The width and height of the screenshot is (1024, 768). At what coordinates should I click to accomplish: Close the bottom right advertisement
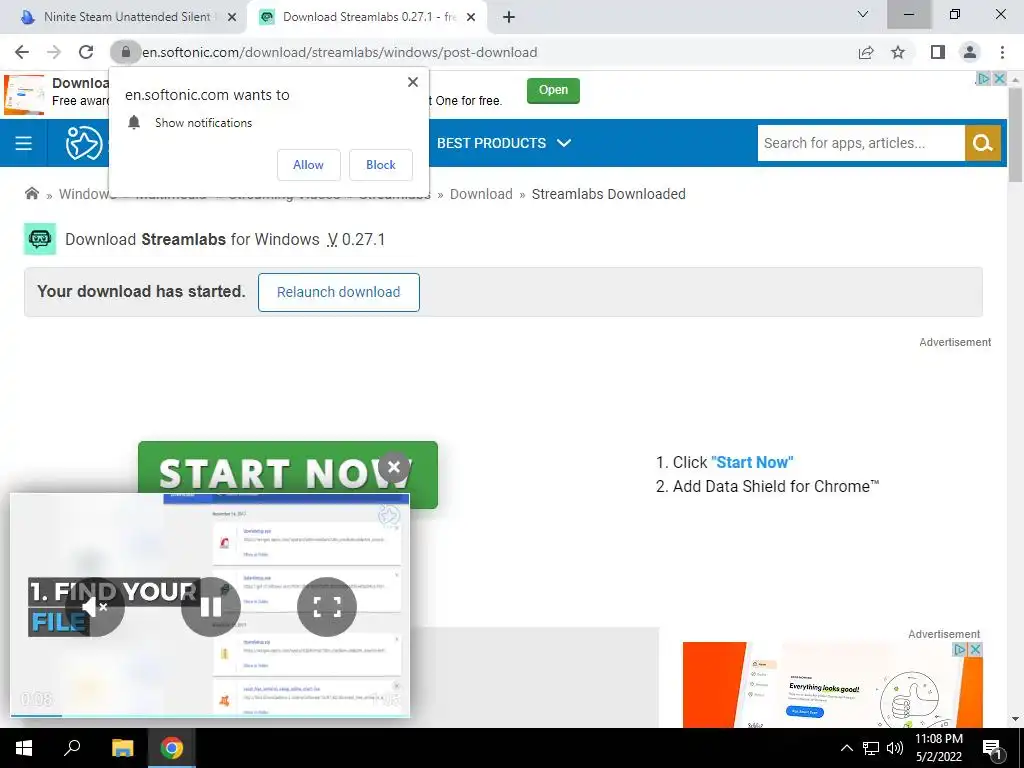click(x=975, y=649)
